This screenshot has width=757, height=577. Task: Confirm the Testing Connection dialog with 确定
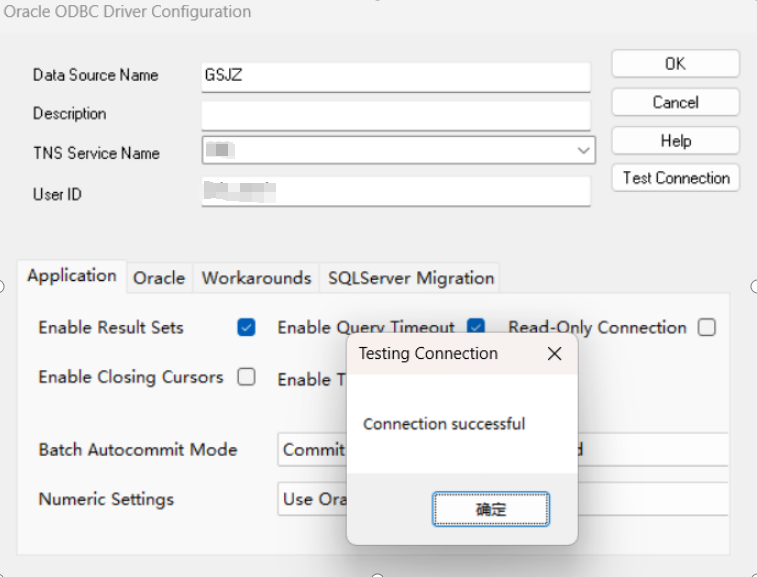[x=491, y=509]
